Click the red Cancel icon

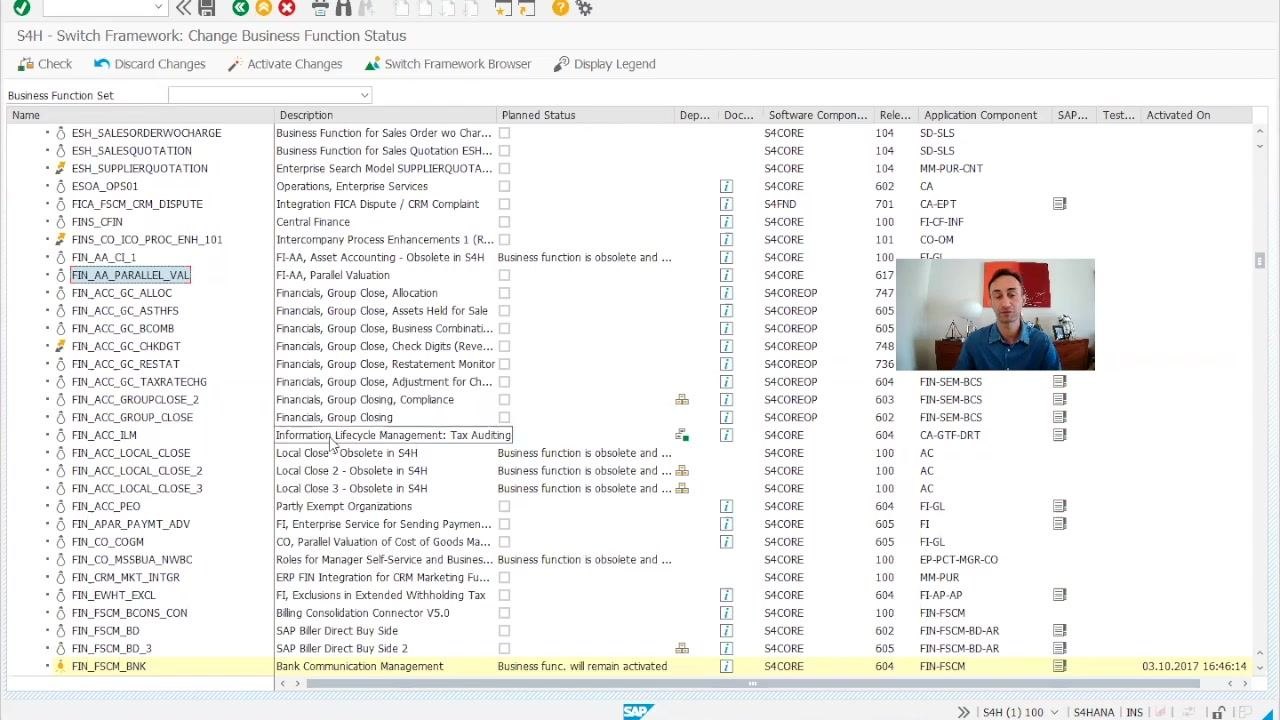[x=287, y=8]
